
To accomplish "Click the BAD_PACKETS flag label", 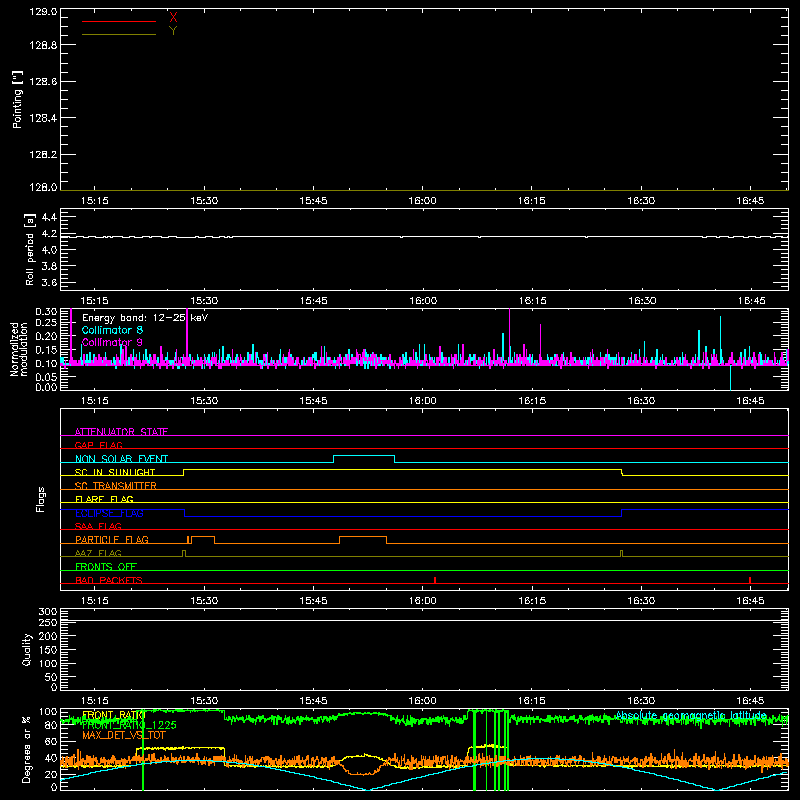I will pos(109,580).
